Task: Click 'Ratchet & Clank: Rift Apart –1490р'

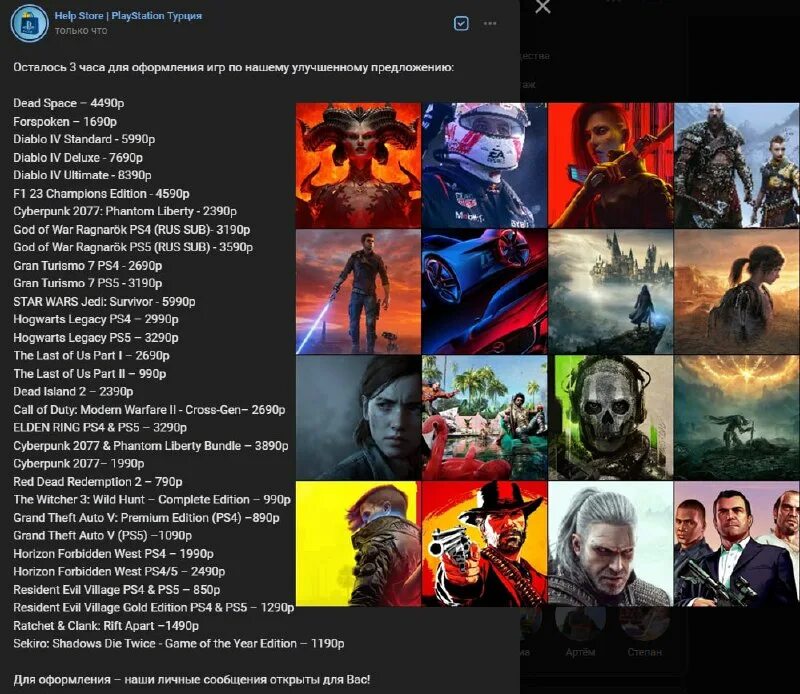Action: (106, 626)
